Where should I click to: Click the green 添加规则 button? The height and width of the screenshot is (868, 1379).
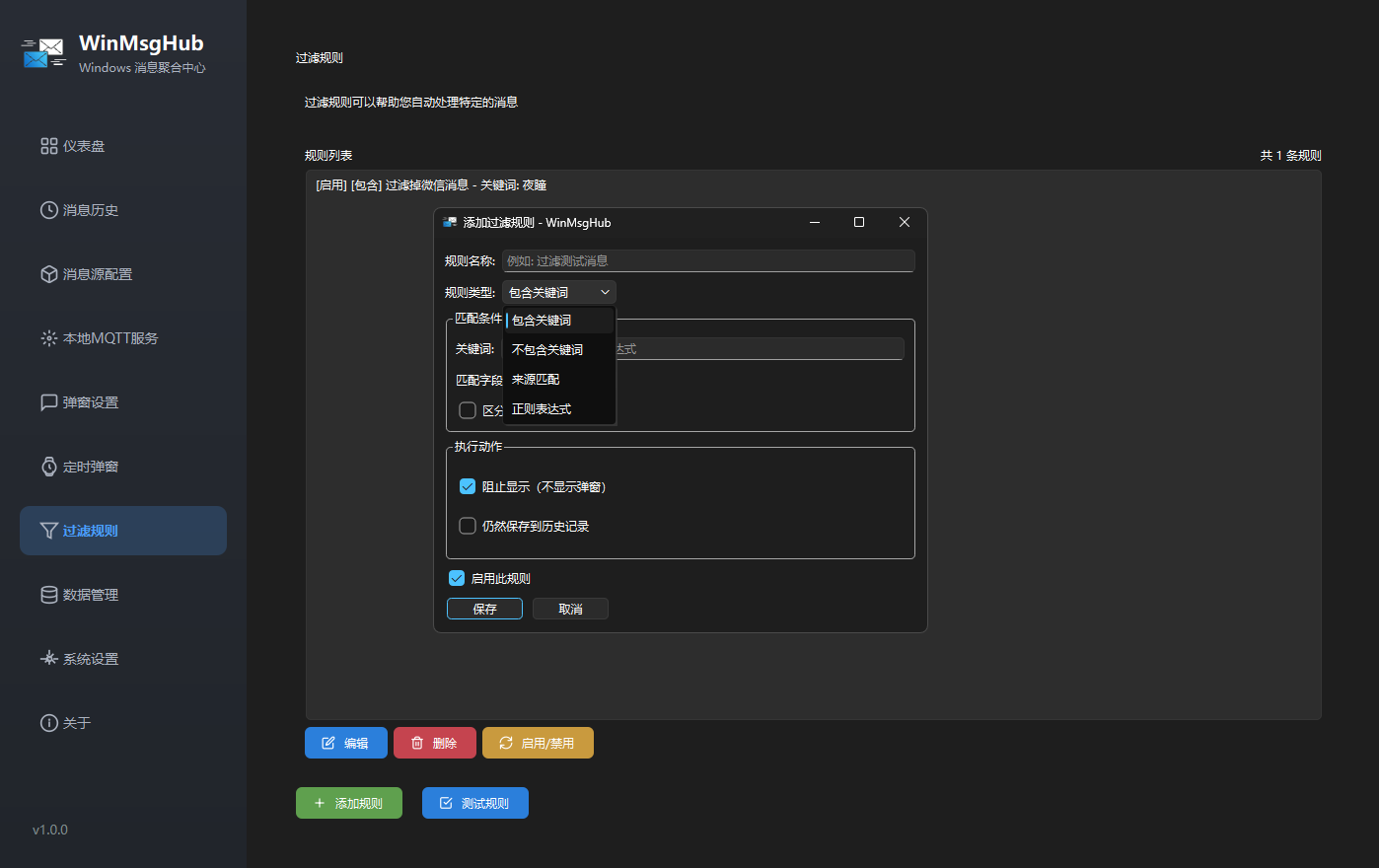(x=349, y=803)
